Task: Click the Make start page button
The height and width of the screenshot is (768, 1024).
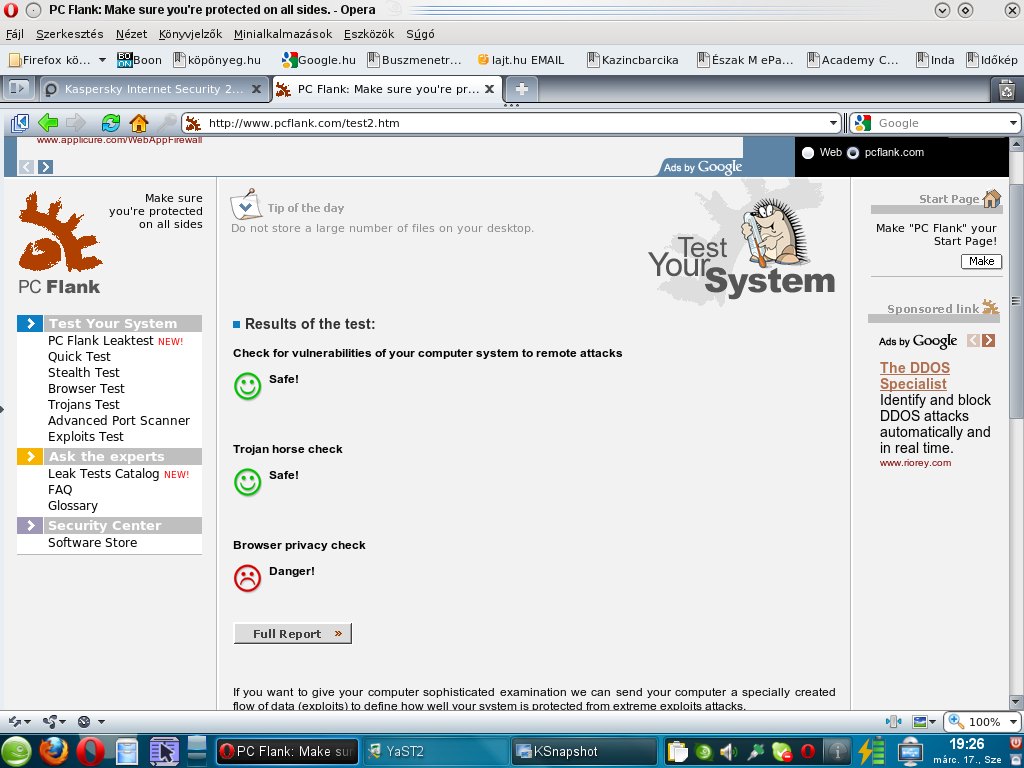Action: pyautogui.click(x=981, y=261)
